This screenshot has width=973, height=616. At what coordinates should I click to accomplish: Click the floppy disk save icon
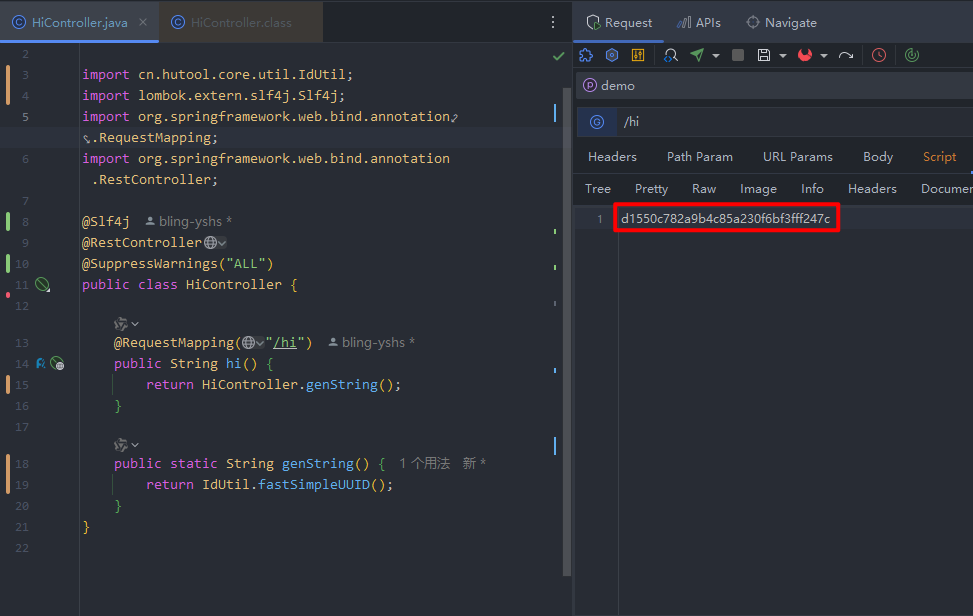(x=764, y=55)
